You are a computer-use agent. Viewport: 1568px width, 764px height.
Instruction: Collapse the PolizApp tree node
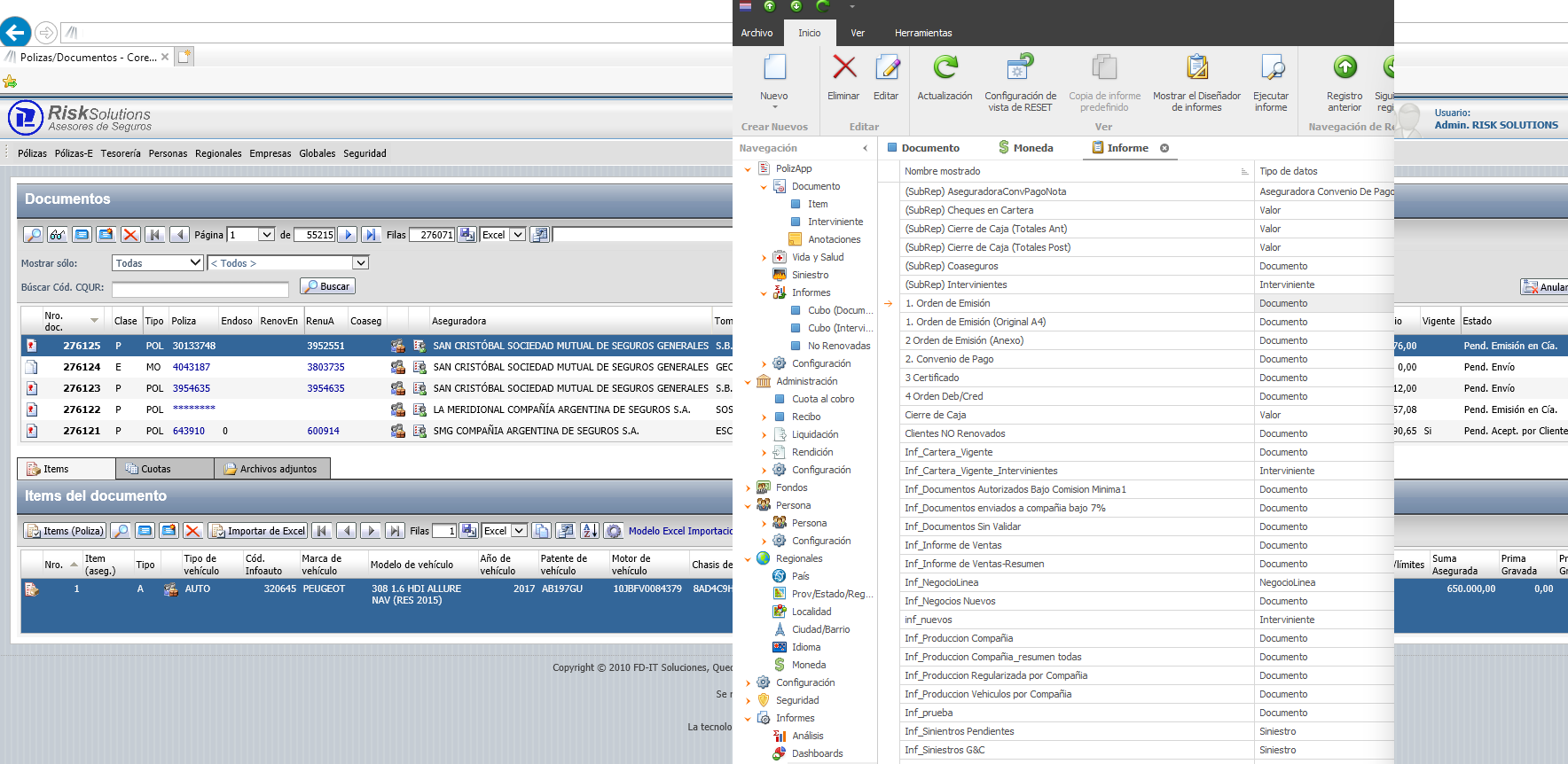point(748,168)
